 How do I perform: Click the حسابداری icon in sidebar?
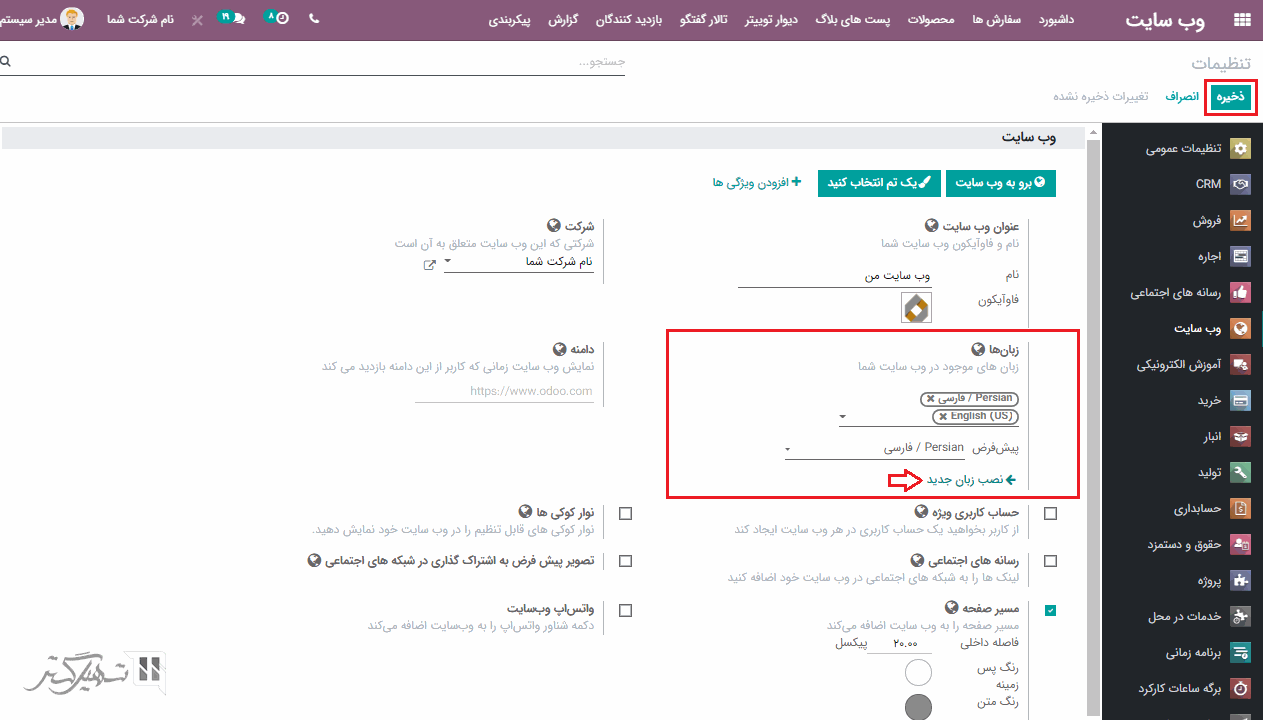(1241, 509)
